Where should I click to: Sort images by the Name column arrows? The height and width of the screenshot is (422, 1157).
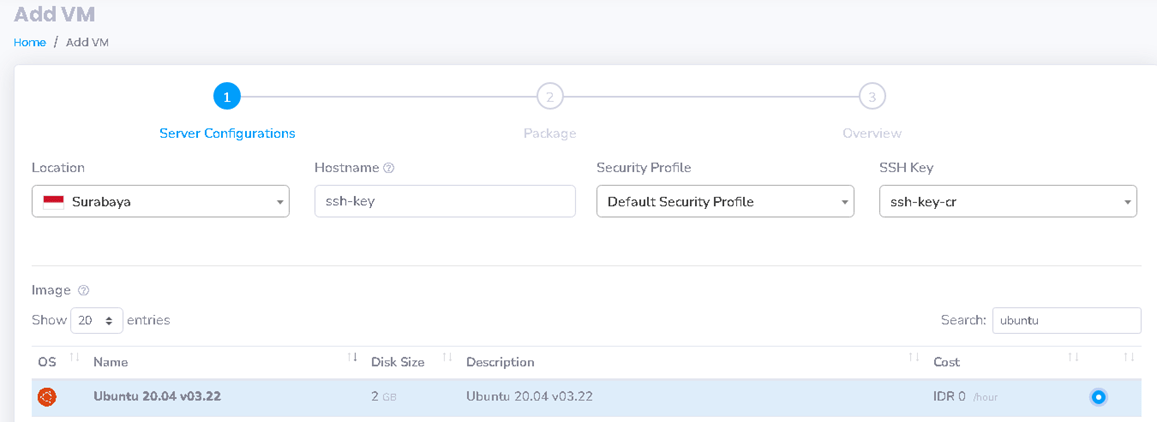tap(352, 358)
